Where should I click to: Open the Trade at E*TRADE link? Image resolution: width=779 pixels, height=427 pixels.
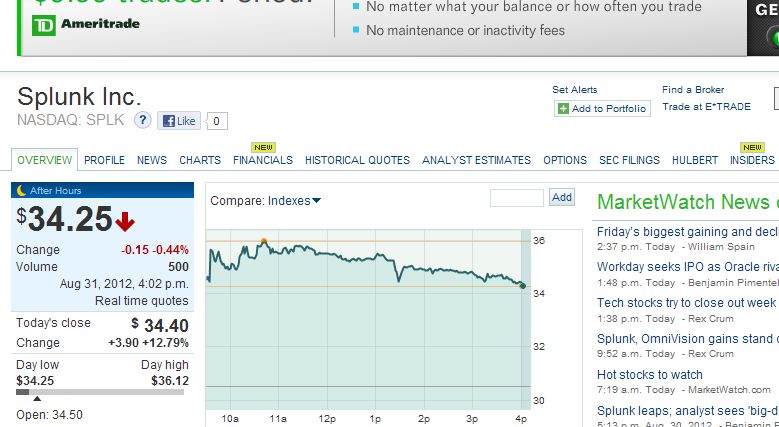(706, 107)
